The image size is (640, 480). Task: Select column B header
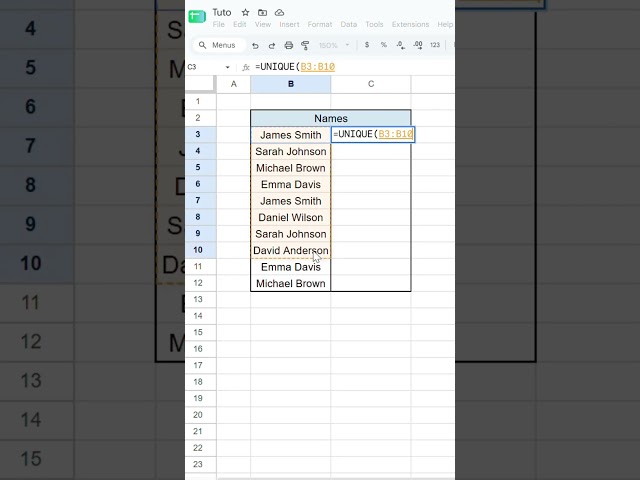291,84
